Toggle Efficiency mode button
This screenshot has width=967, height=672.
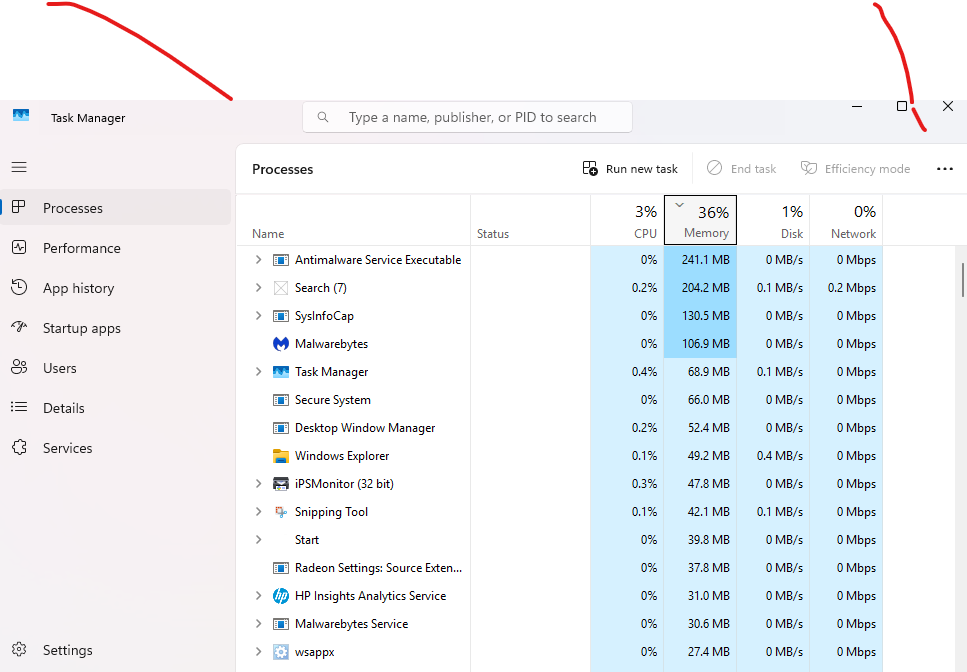(x=855, y=169)
